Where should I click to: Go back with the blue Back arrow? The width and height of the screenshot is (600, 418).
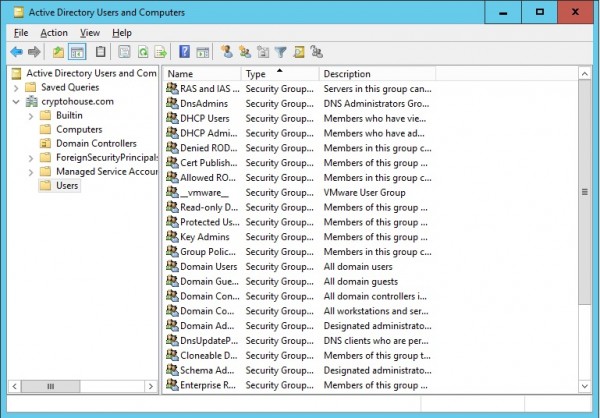point(16,52)
